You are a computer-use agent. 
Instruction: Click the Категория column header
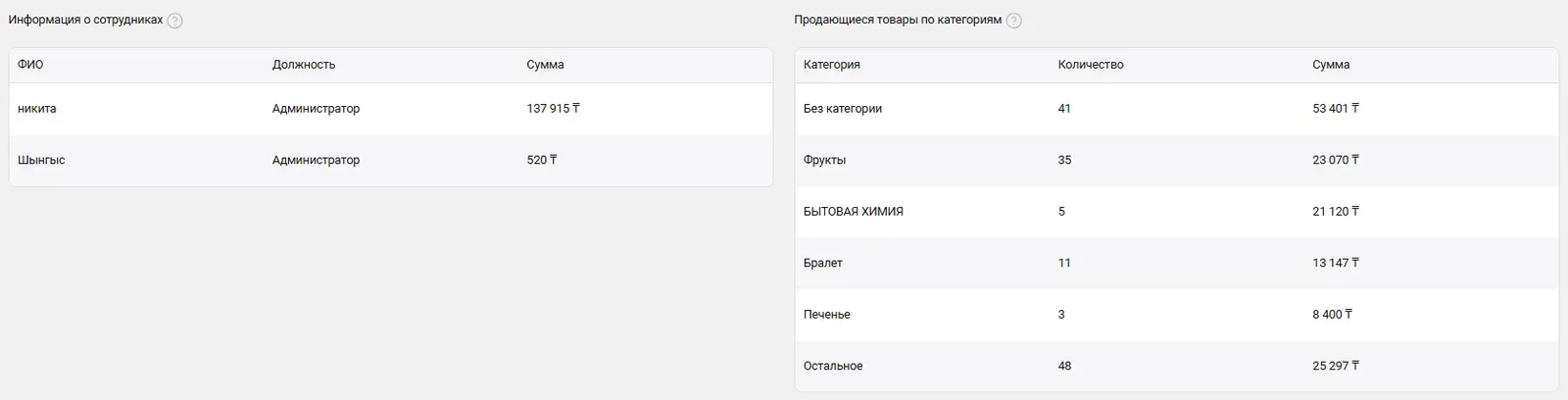coord(831,65)
